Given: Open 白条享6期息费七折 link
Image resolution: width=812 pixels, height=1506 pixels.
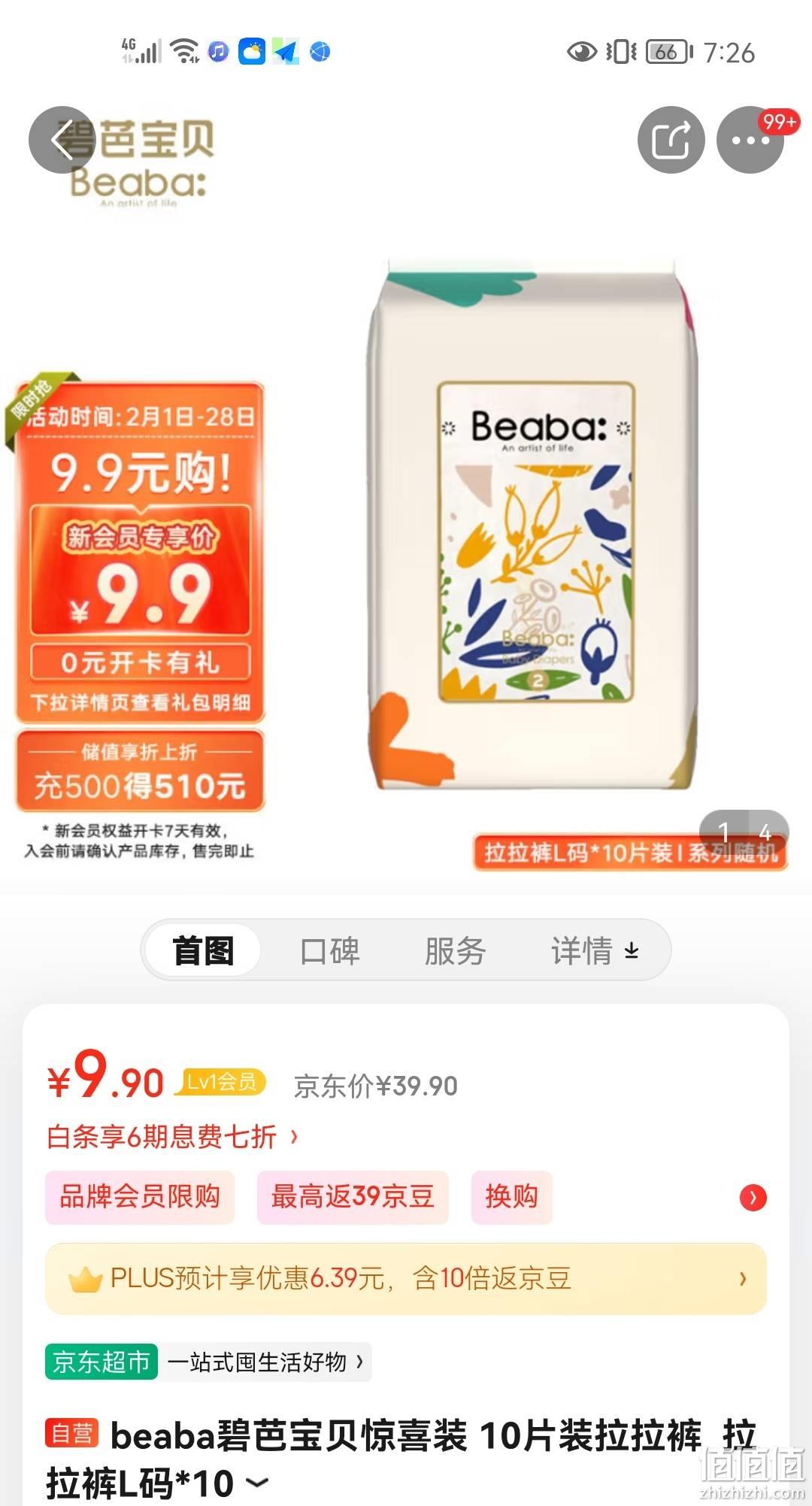Looking at the screenshot, I should (173, 1136).
